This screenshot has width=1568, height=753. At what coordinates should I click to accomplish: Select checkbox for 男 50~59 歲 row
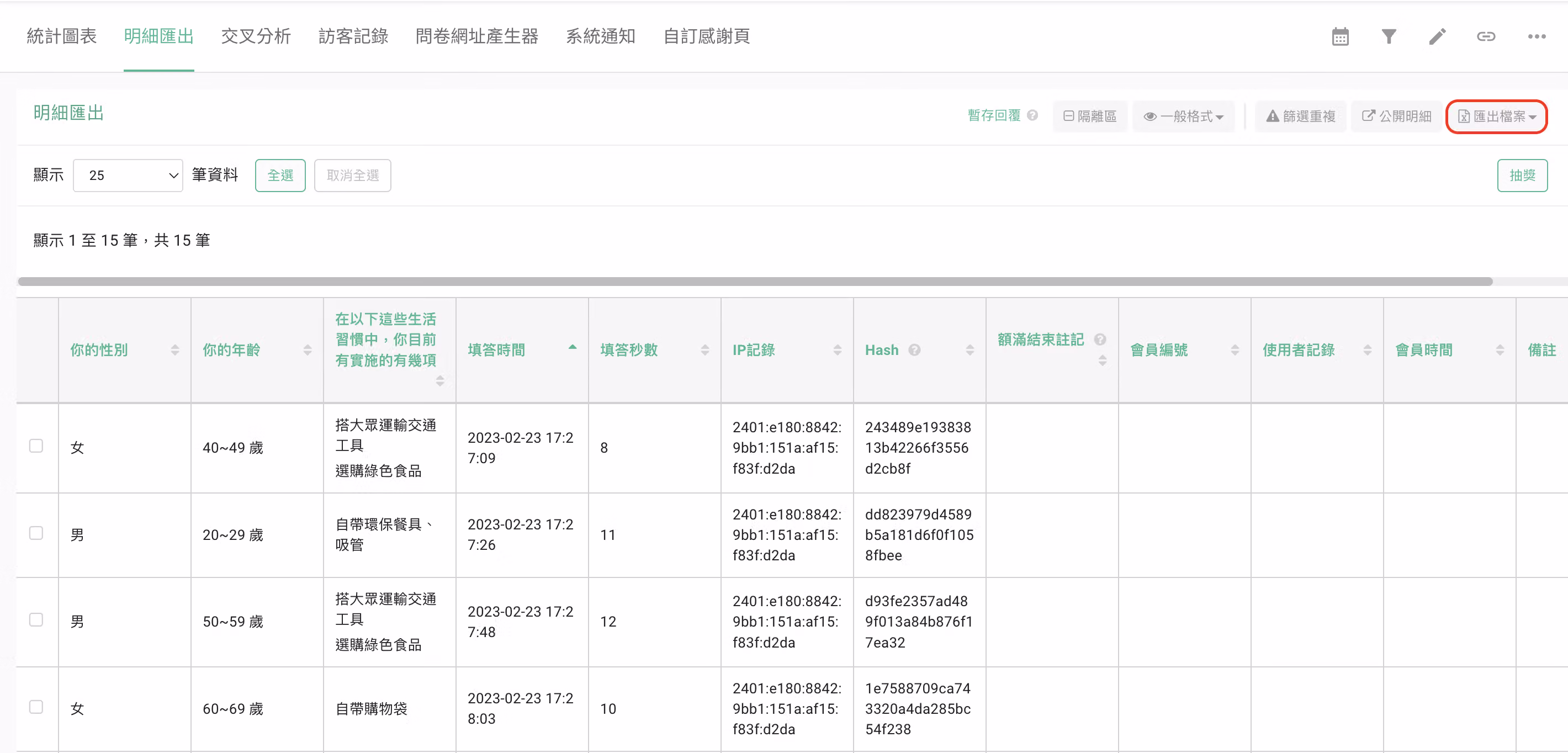pyautogui.click(x=36, y=620)
